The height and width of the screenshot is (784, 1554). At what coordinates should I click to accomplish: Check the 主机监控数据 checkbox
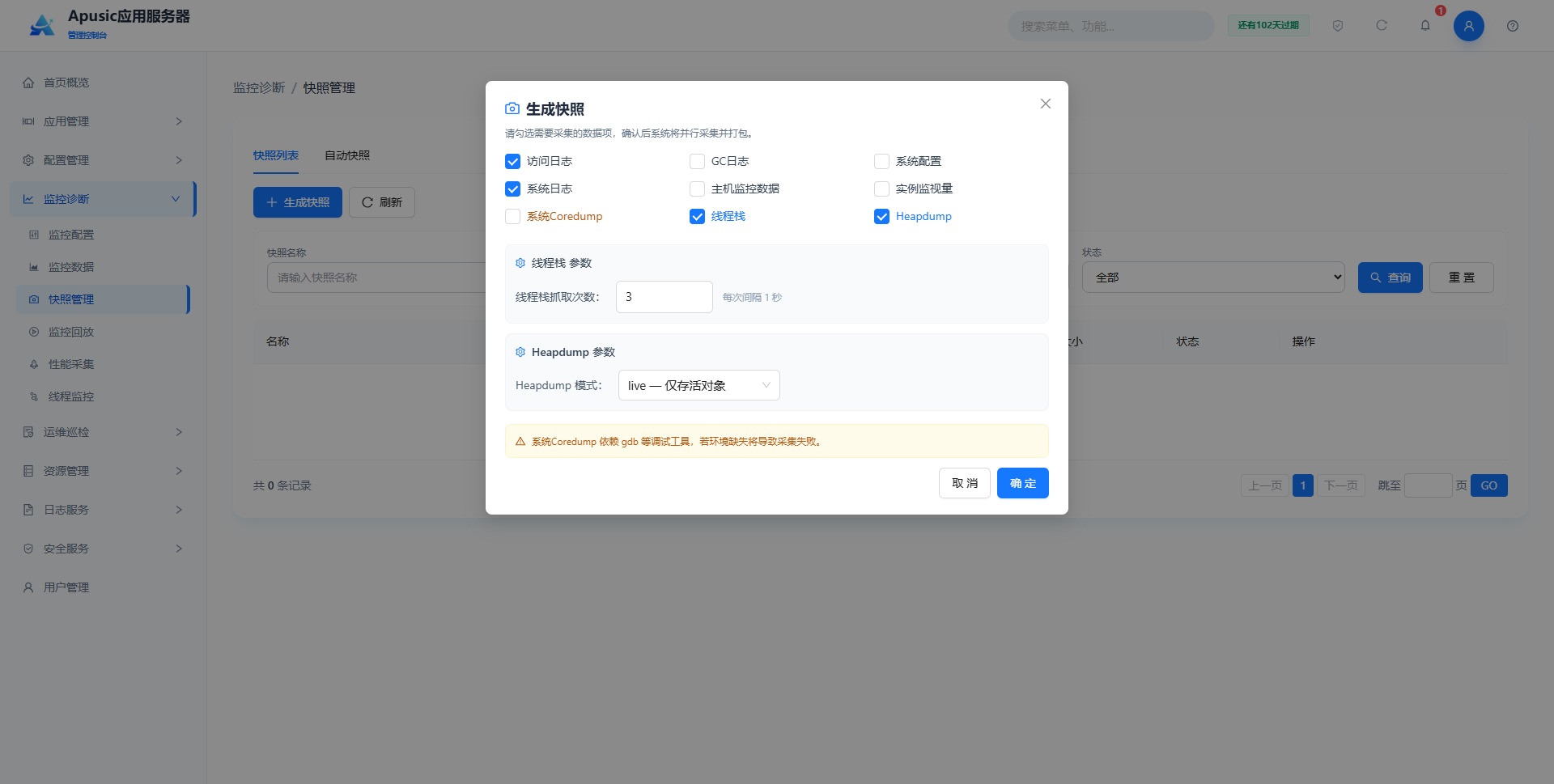click(697, 189)
